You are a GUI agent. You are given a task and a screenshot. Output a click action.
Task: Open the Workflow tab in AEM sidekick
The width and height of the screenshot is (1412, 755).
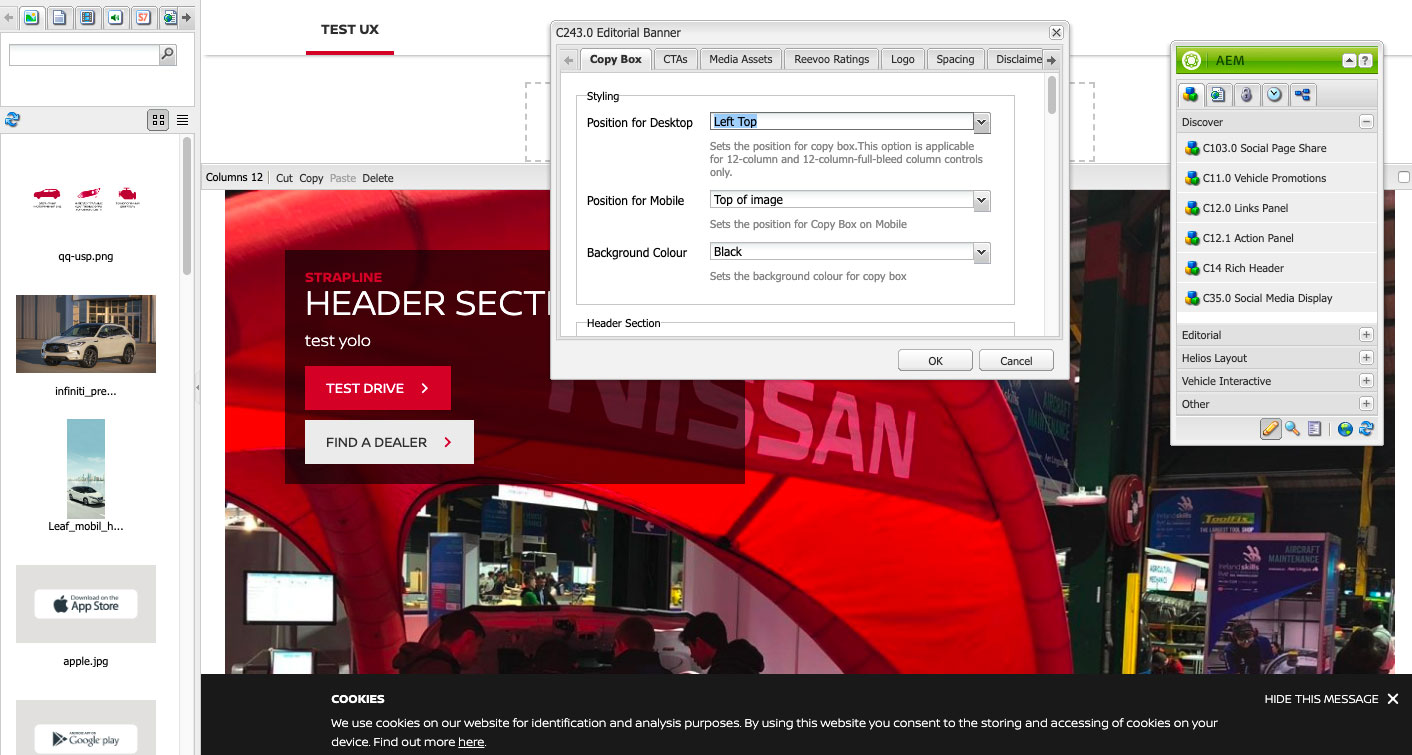point(1302,95)
